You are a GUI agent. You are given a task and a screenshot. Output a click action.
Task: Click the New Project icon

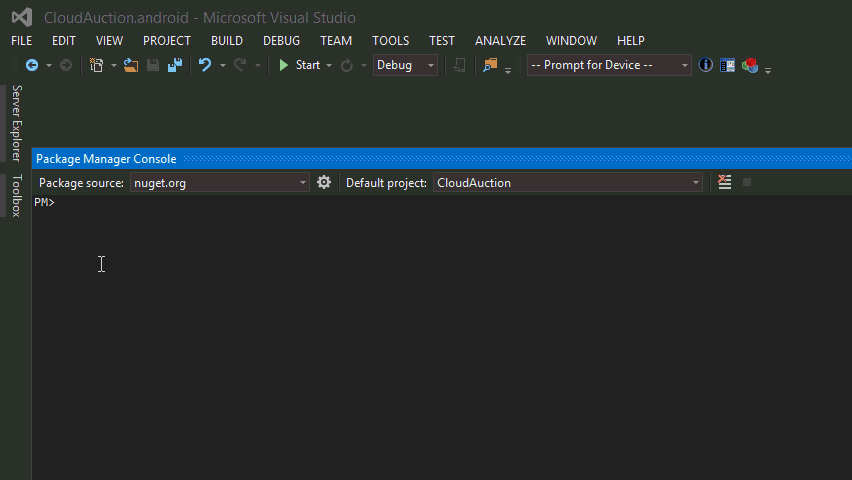(x=97, y=65)
